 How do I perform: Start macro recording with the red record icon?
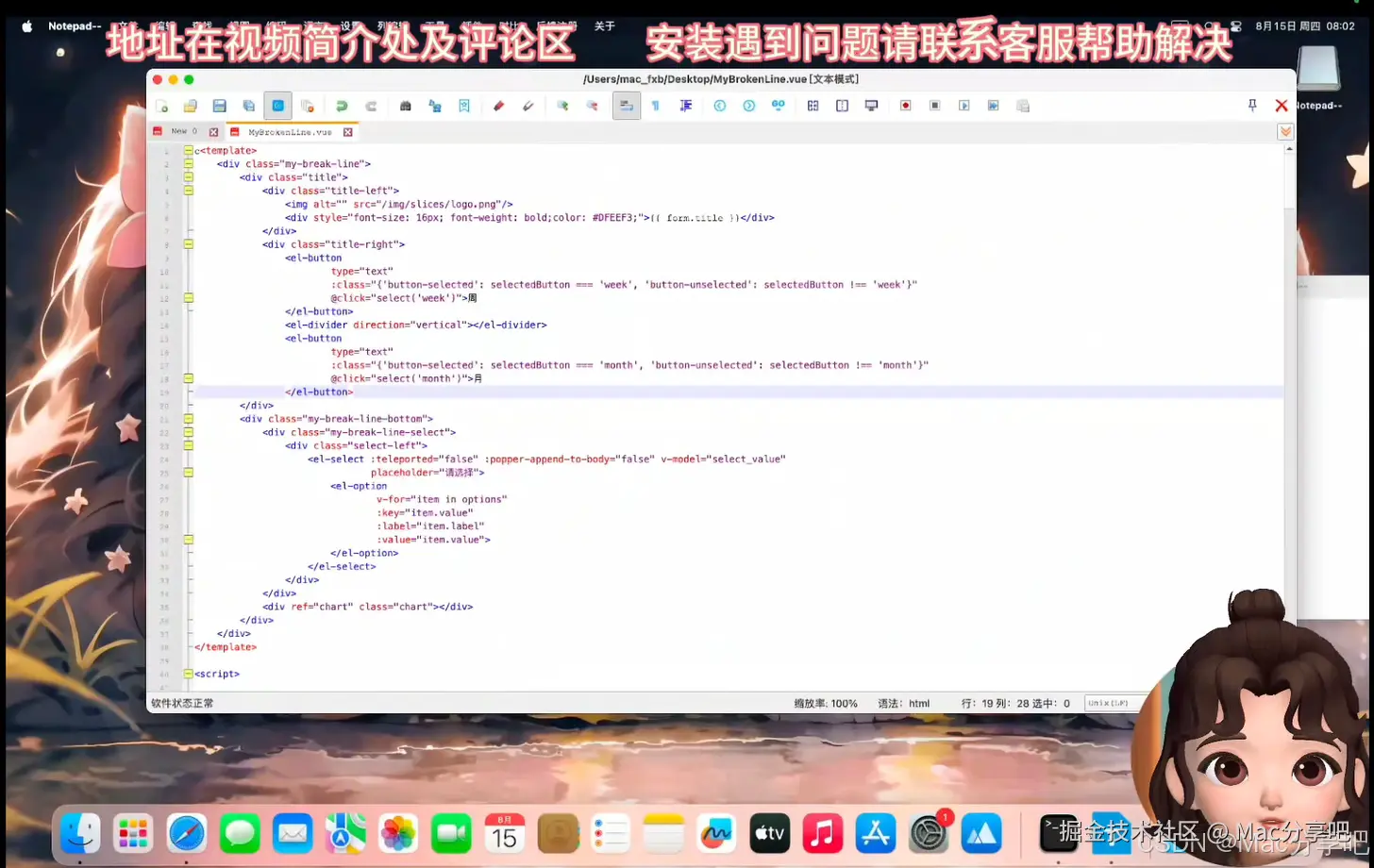tap(904, 106)
